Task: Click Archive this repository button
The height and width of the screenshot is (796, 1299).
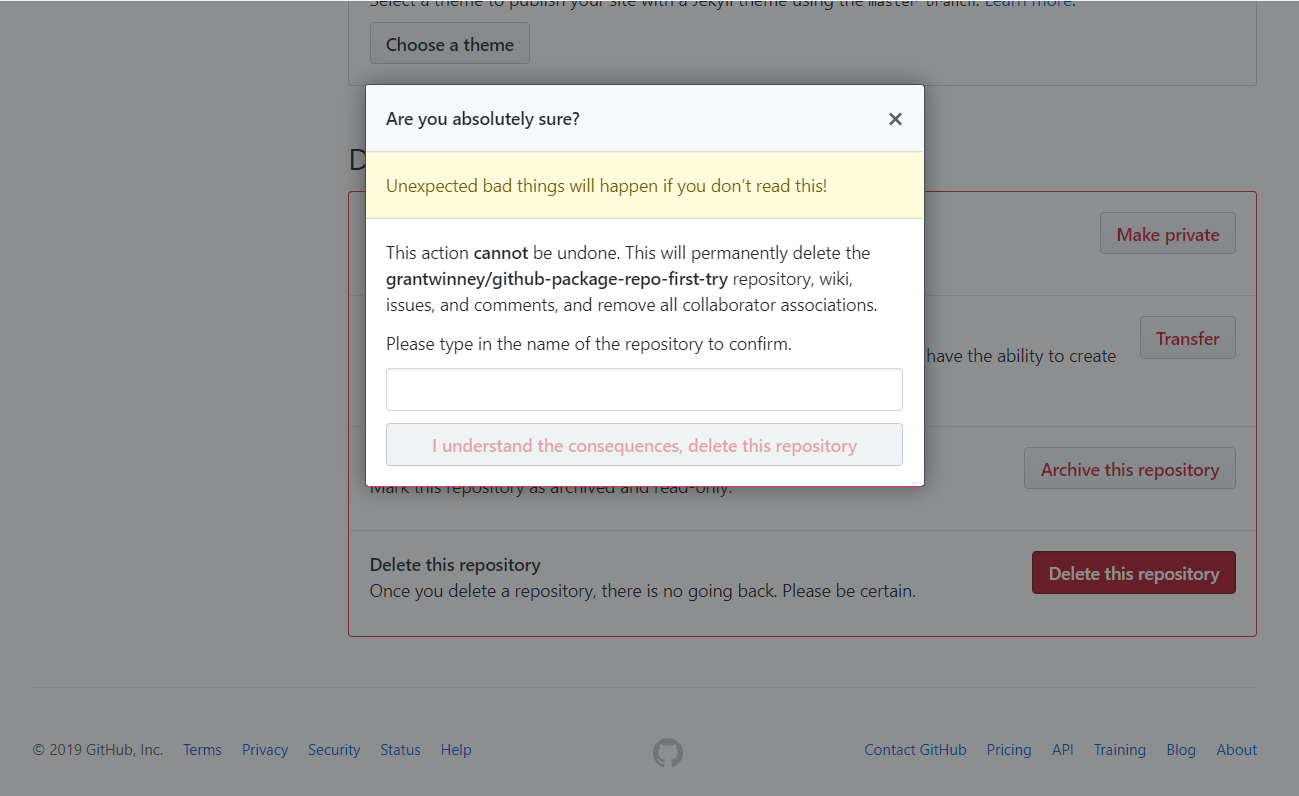Action: point(1129,469)
